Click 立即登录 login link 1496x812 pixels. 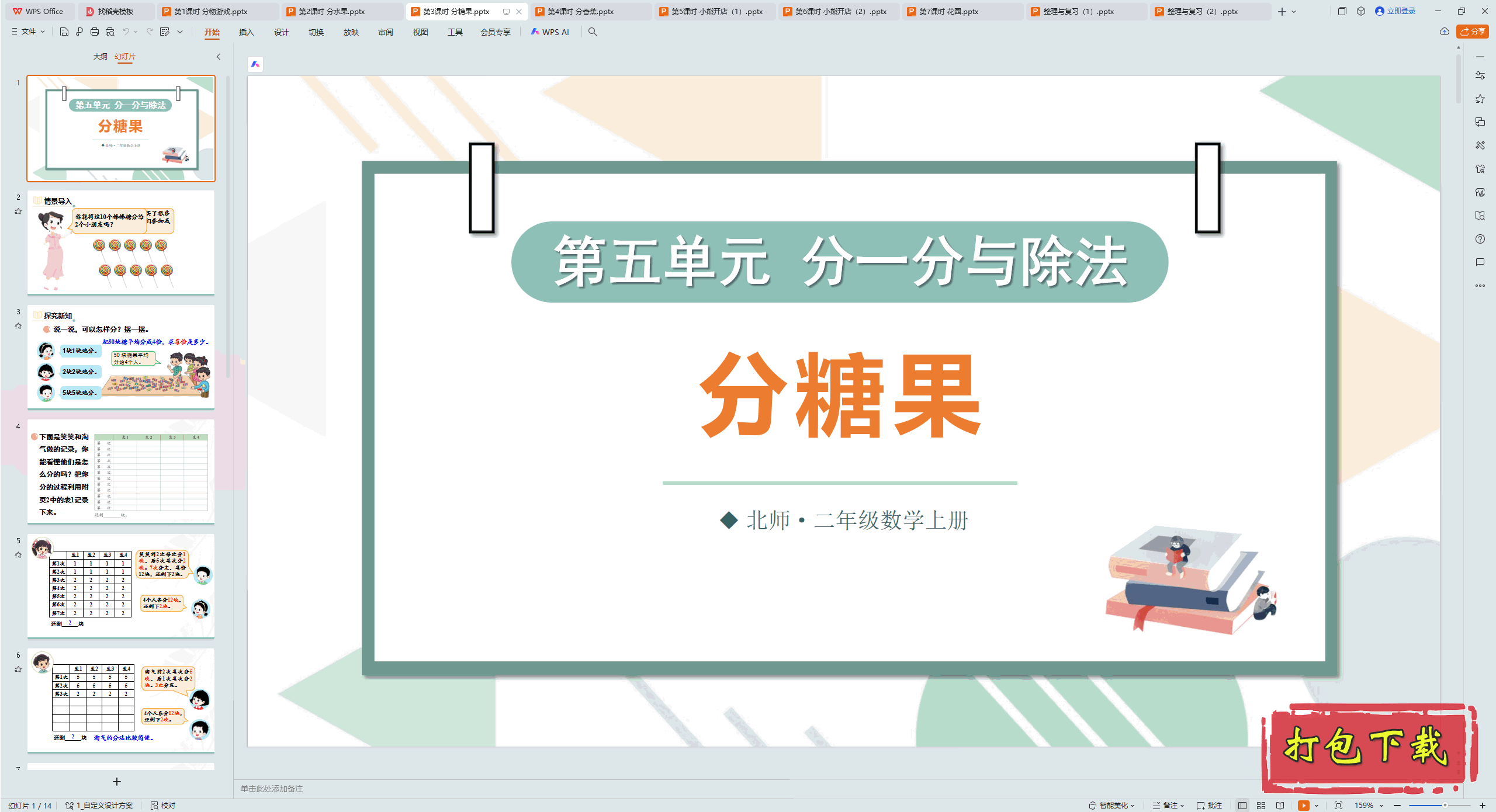pyautogui.click(x=1400, y=11)
